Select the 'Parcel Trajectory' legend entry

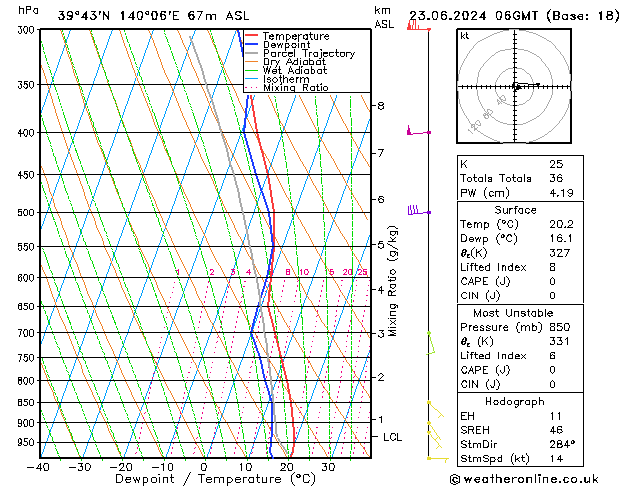tap(309, 53)
